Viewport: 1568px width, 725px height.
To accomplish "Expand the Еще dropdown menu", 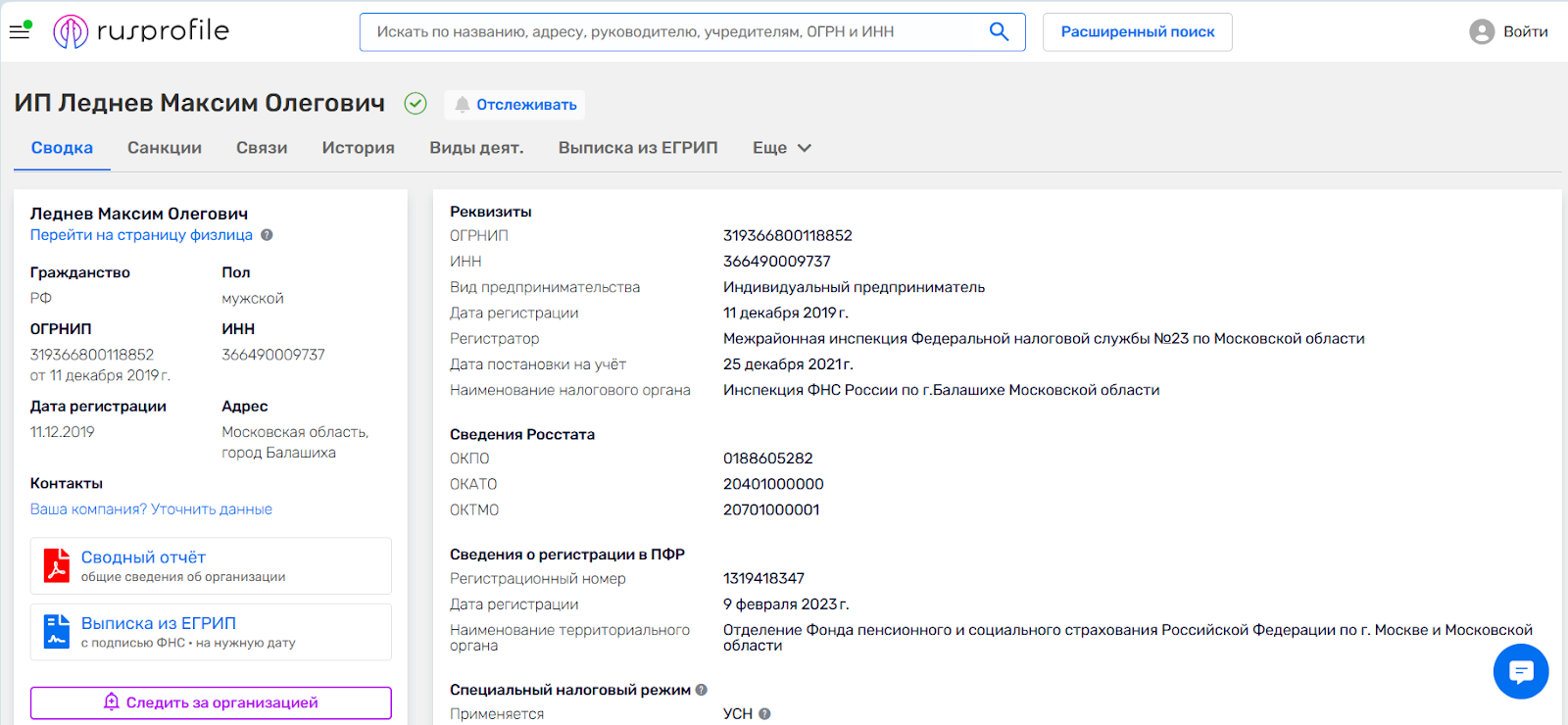I will tap(781, 148).
